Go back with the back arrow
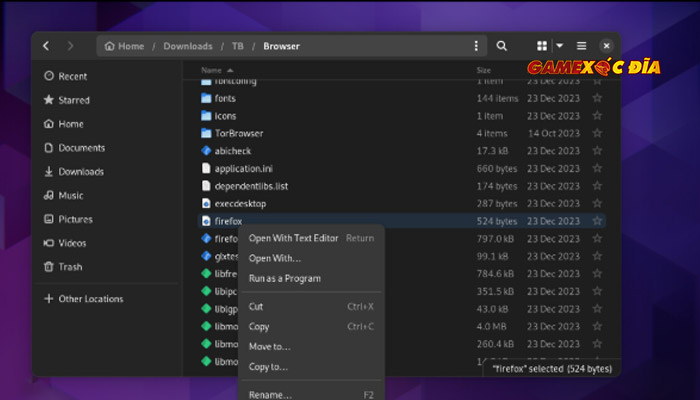Screen dimensions: 700x400 [46, 46]
